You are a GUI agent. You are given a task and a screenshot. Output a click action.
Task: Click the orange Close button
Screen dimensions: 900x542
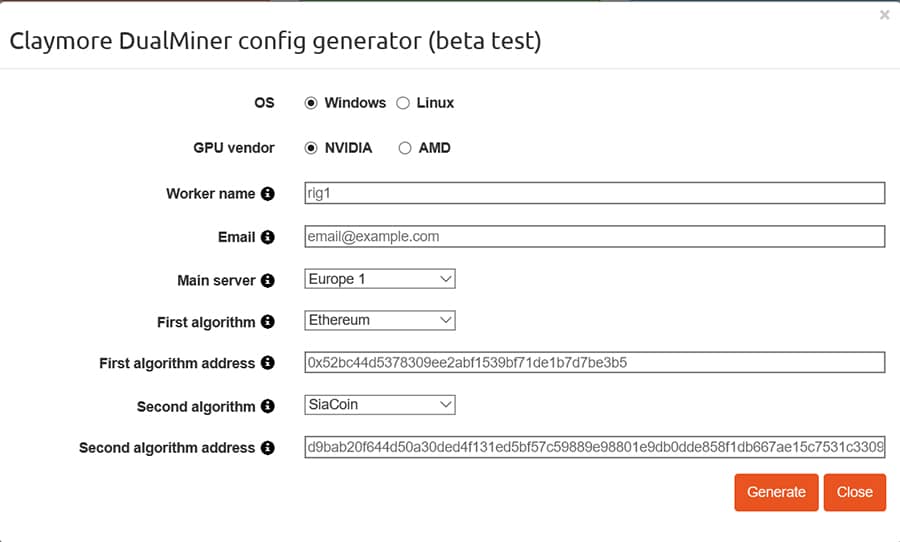click(854, 492)
